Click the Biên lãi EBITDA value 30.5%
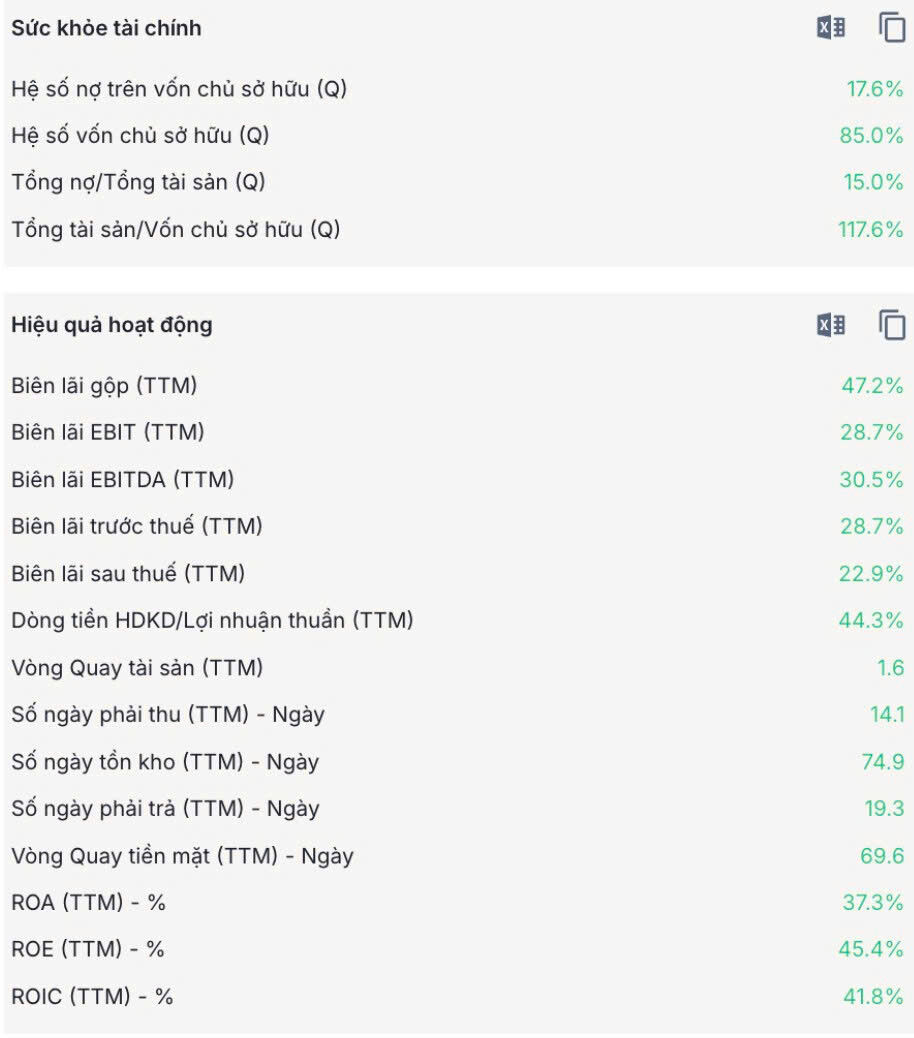The width and height of the screenshot is (914, 1038). 871,479
